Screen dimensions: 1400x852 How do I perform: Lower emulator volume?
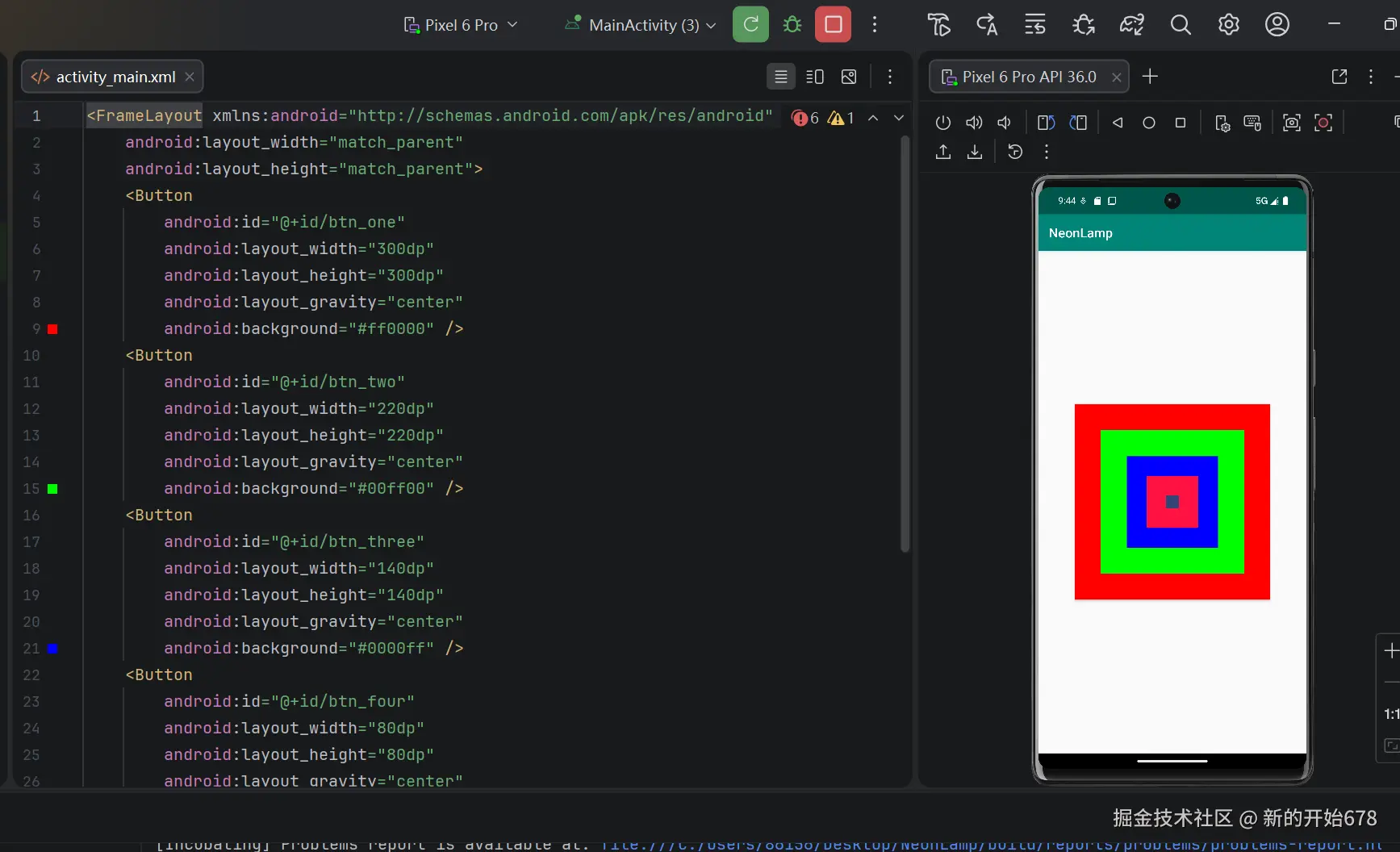[1005, 123]
